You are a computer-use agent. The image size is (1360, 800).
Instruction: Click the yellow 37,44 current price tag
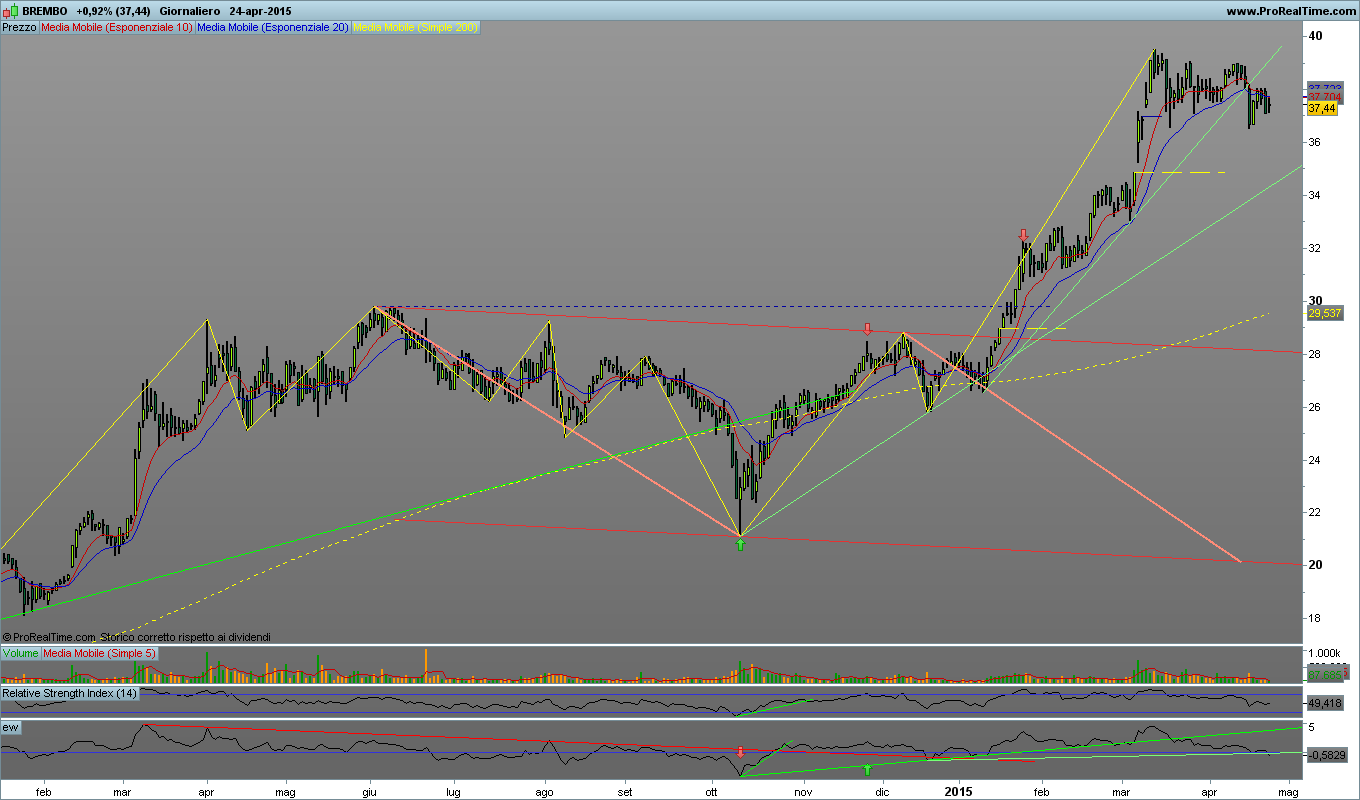(x=1322, y=108)
